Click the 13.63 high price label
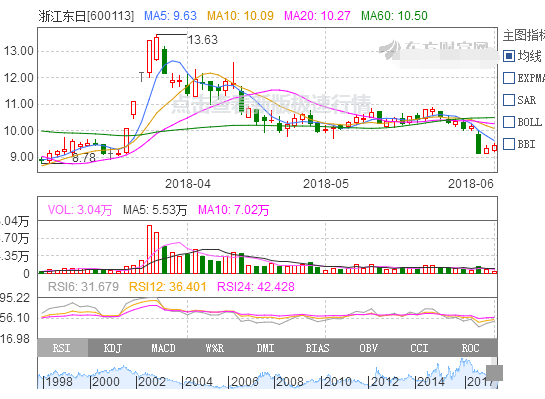Image resolution: width=545 pixels, height=399 pixels. [x=203, y=40]
